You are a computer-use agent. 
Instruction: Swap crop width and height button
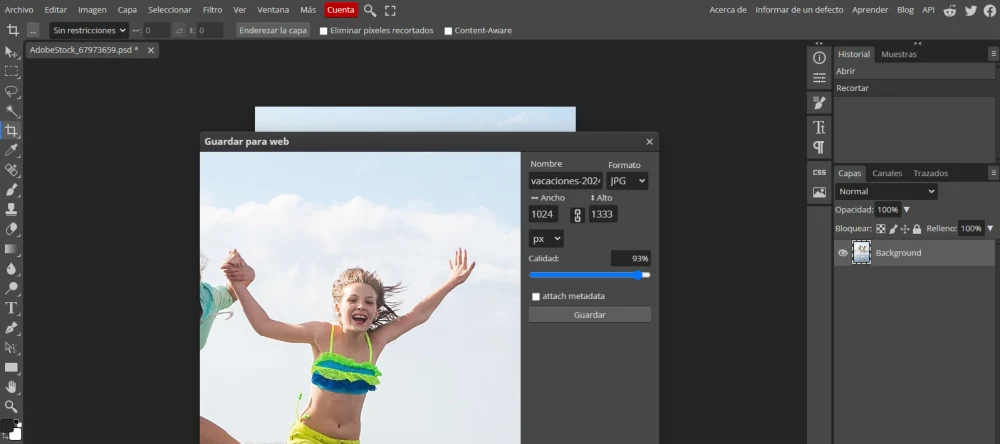179,30
